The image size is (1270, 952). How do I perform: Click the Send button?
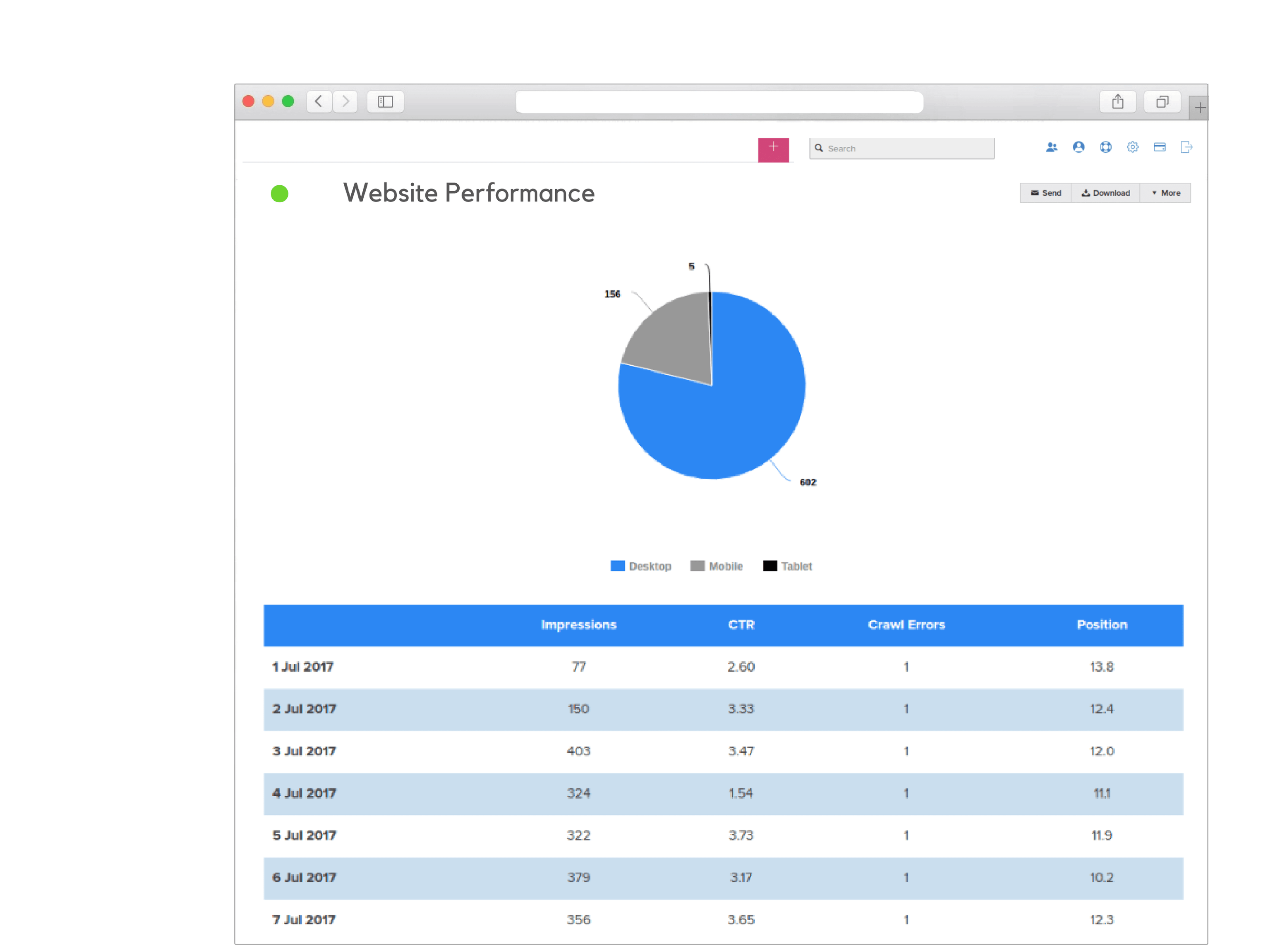1045,193
